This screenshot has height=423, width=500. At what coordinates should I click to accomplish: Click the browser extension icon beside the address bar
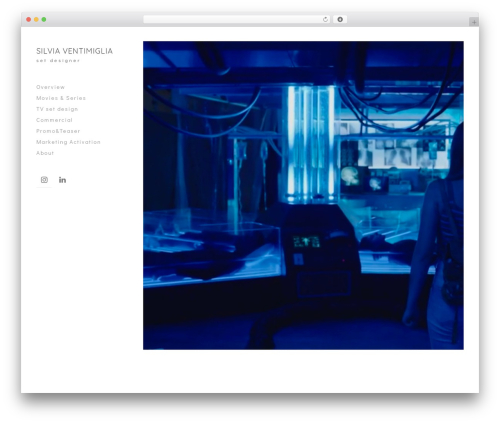340,20
